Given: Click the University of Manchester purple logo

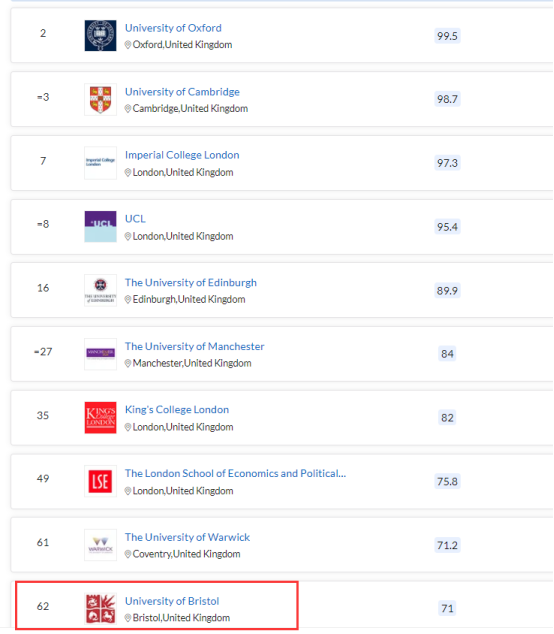Looking at the screenshot, I should (100, 354).
